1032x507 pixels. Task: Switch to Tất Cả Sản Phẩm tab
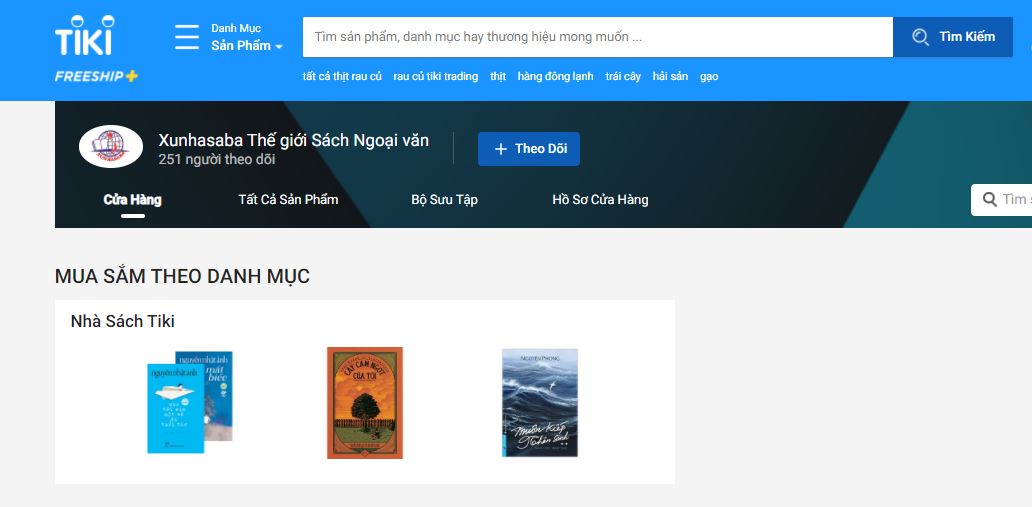pyautogui.click(x=288, y=200)
